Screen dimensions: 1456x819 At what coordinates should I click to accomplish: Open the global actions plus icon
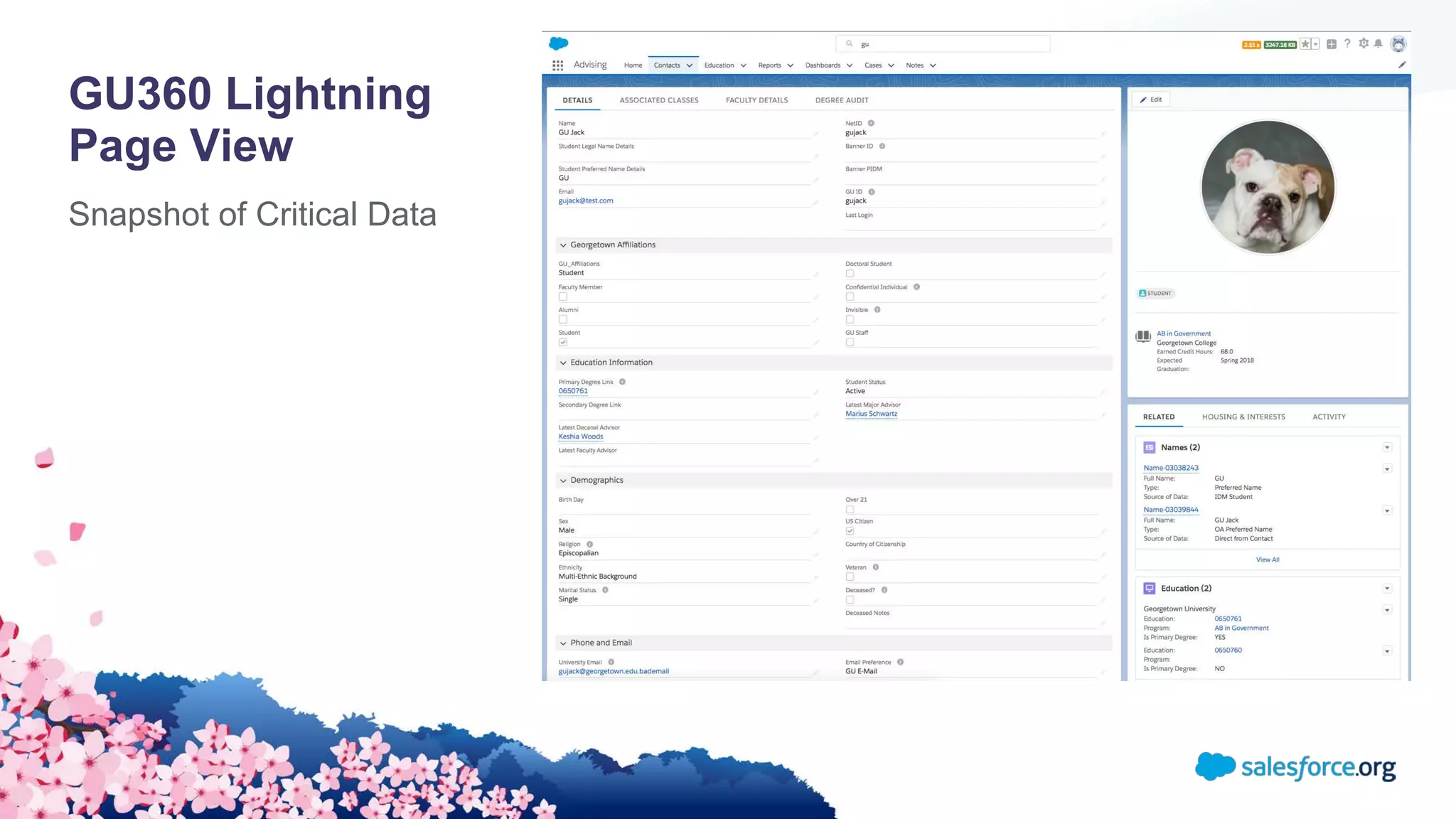[1332, 44]
